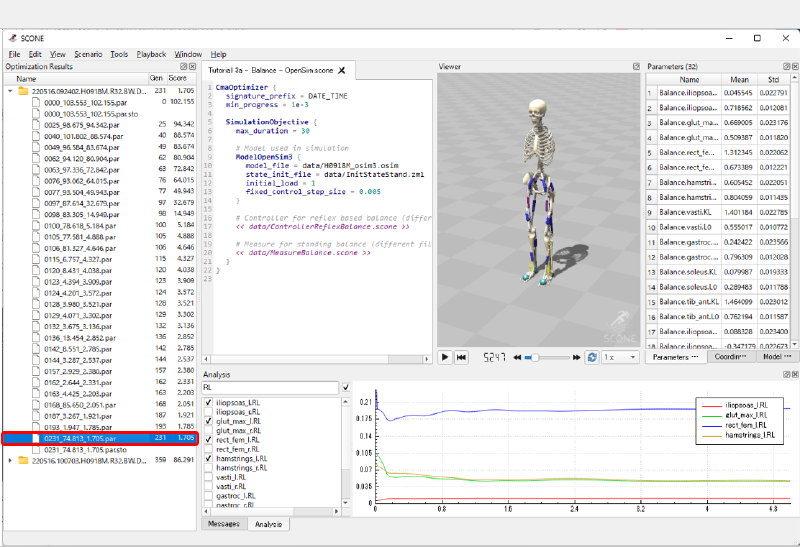The image size is (800, 547).
Task: Enable the glut_max_r.RL checkbox
Action: (208, 430)
